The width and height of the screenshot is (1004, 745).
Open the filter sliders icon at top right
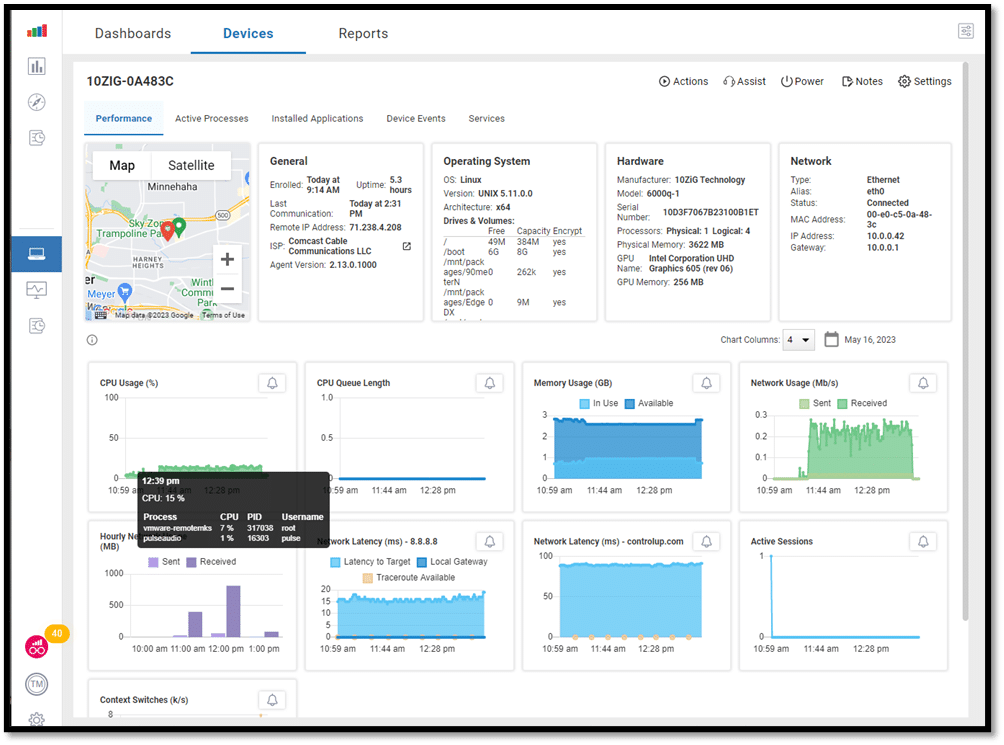pyautogui.click(x=966, y=31)
